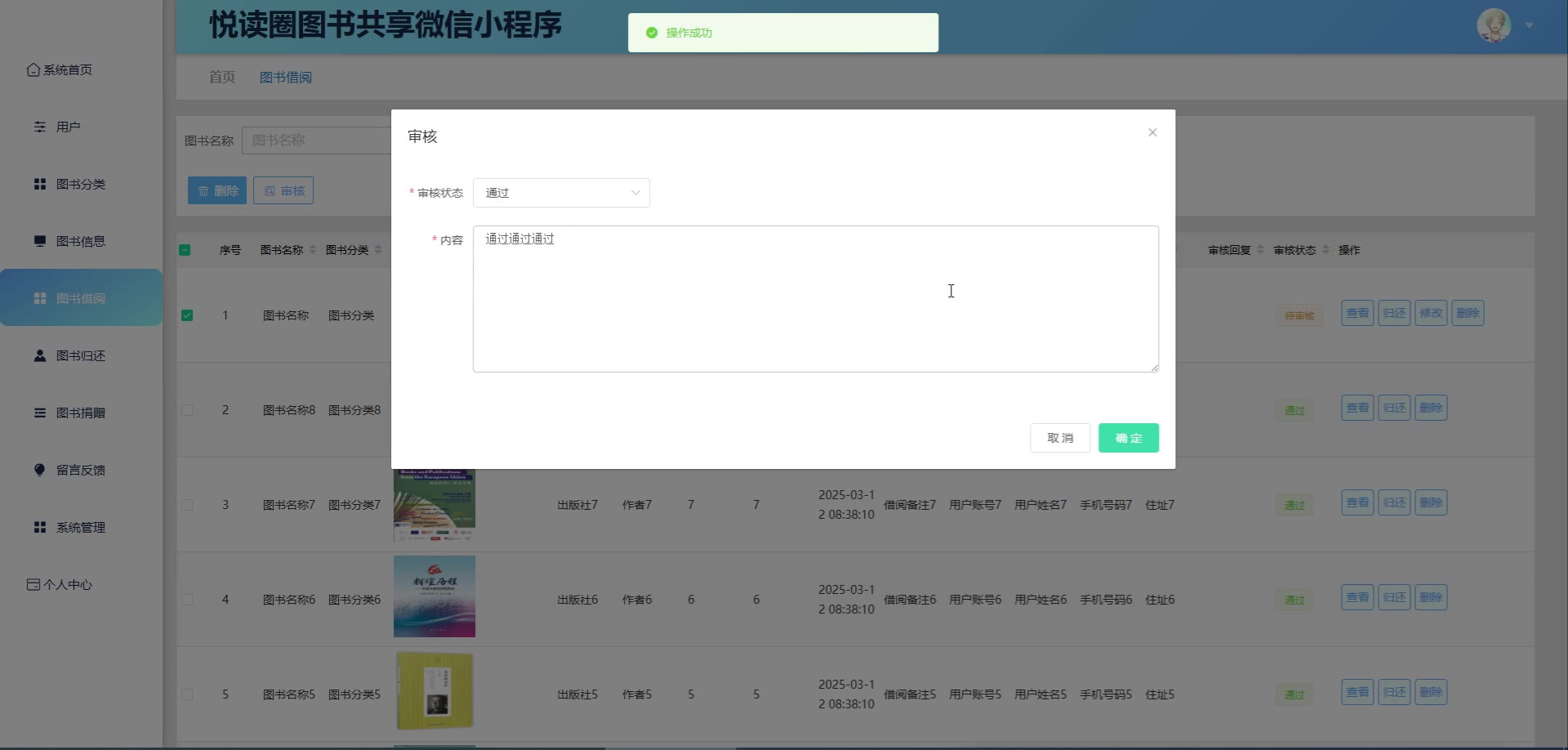
Task: Click the 图书分类 grid icon in sidebar
Action: 39,185
